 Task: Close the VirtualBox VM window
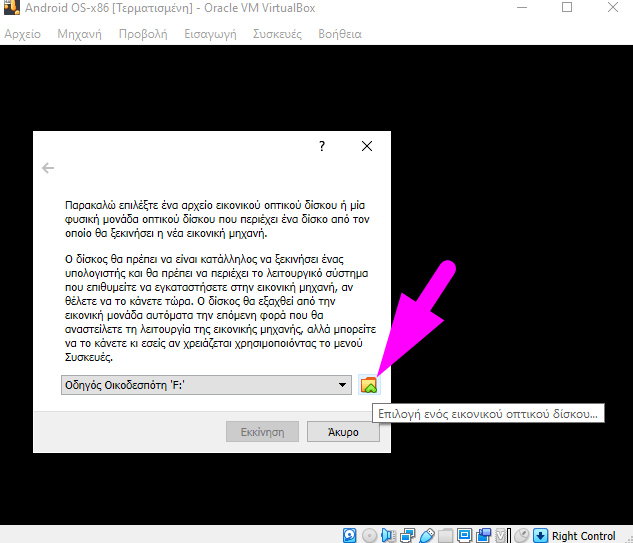(x=613, y=7)
